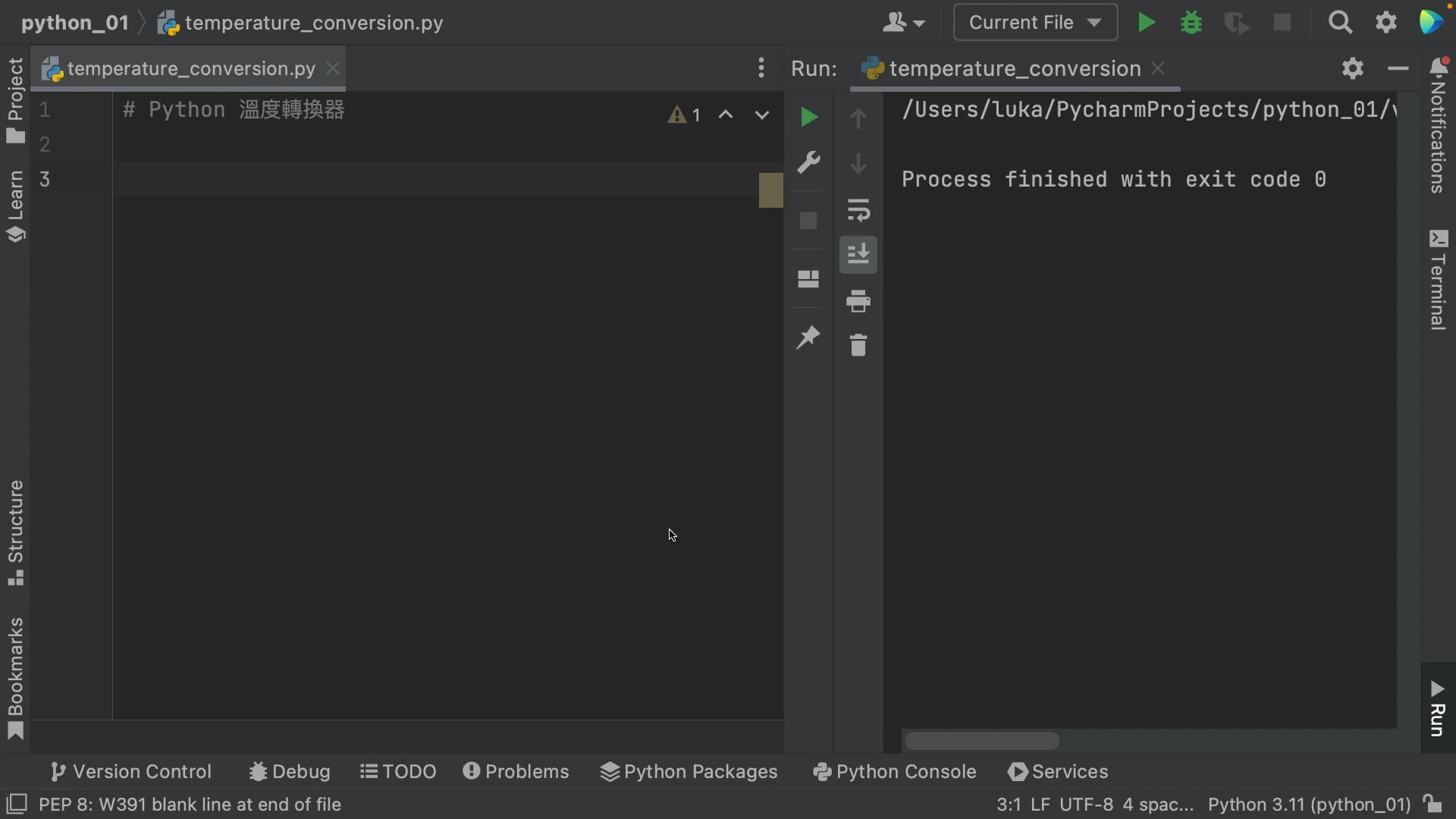1456x819 pixels.
Task: Click the green Run button in top toolbar
Action: pos(1146,23)
